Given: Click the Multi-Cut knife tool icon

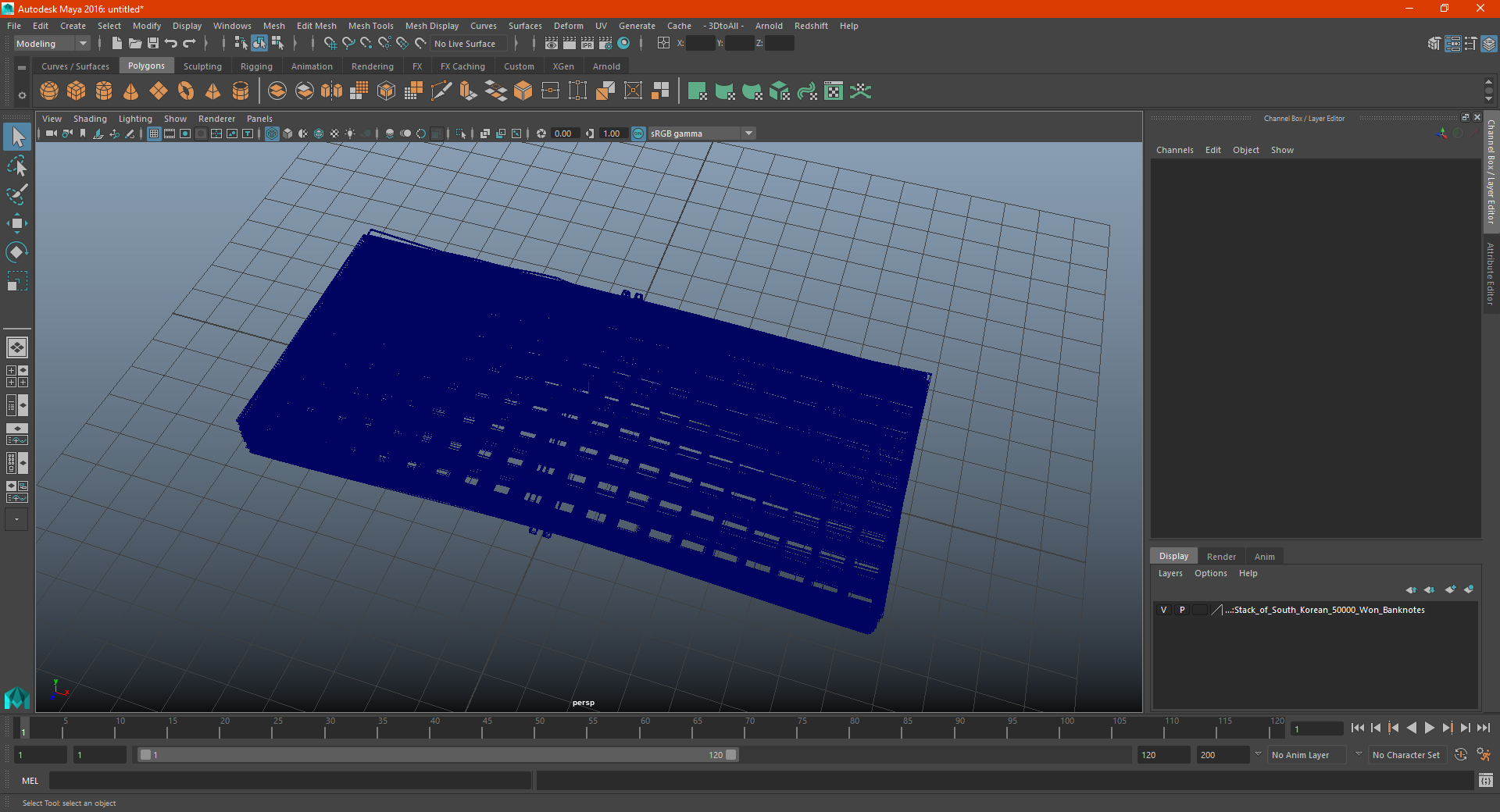Looking at the screenshot, I should coord(441,91).
